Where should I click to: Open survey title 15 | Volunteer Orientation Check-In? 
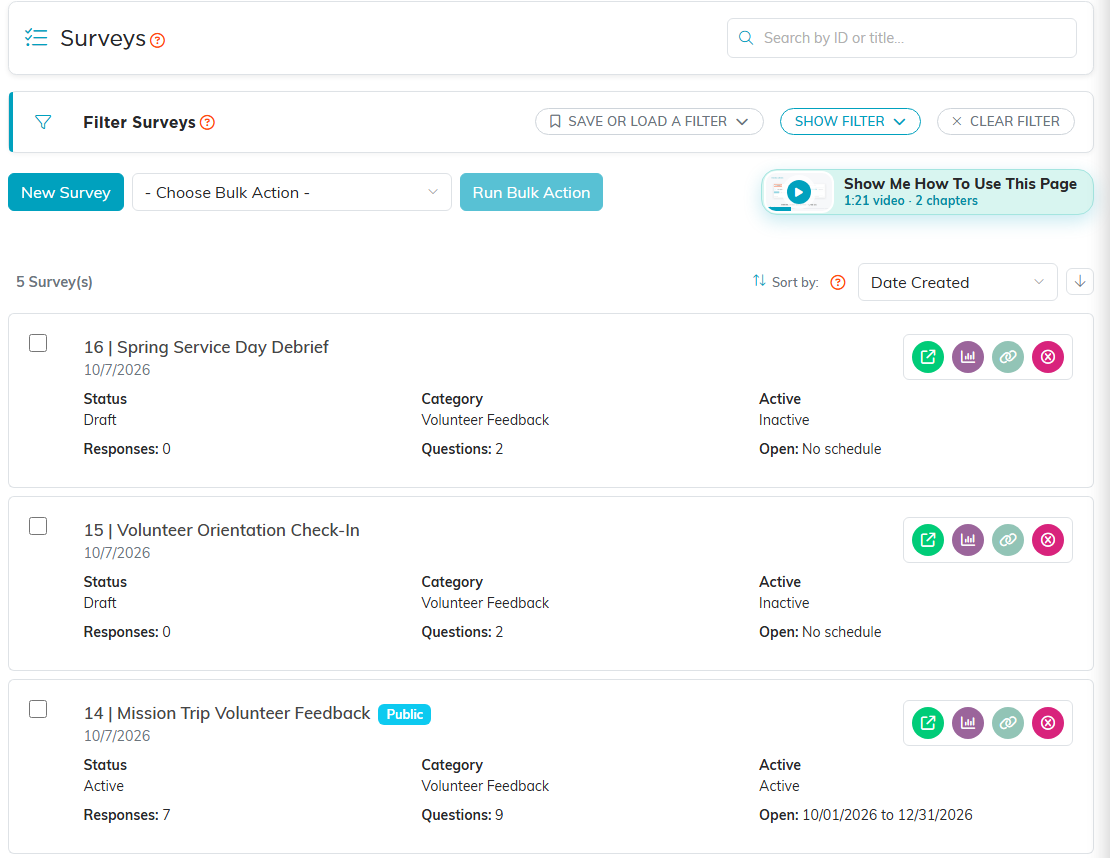[222, 530]
